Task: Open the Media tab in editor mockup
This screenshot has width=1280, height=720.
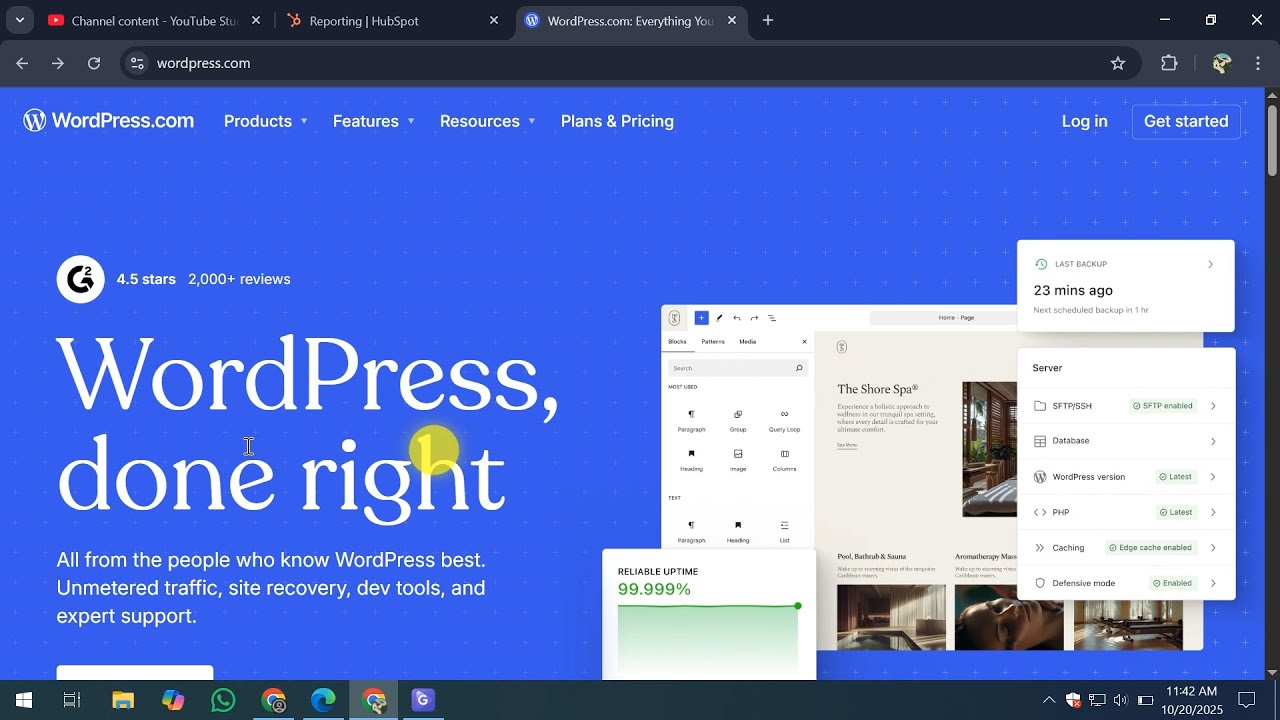Action: pos(748,342)
